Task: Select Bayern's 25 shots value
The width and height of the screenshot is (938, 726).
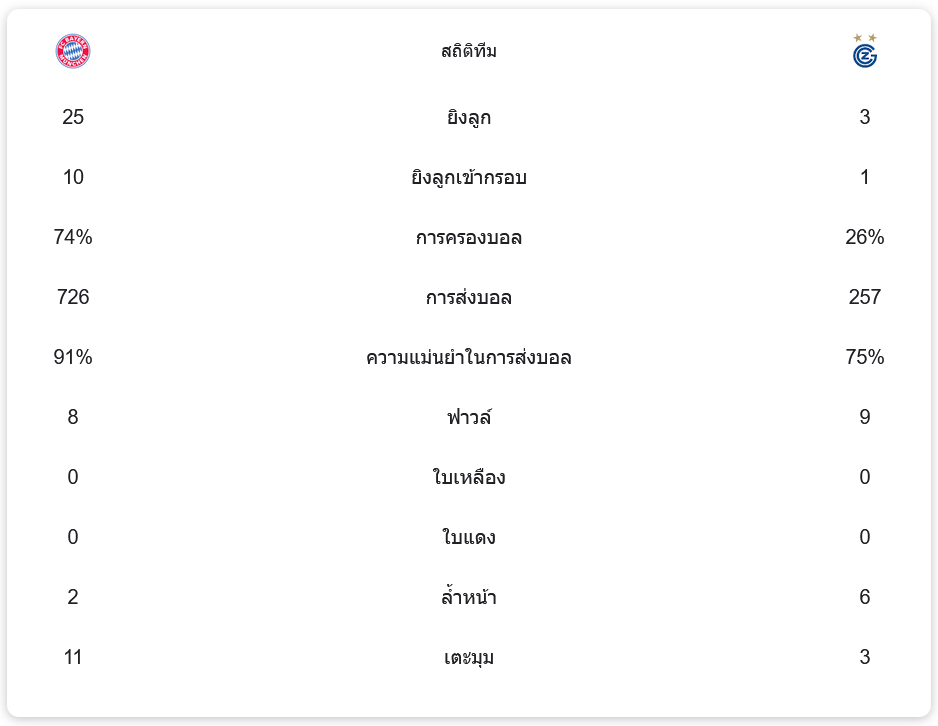Action: click(x=73, y=117)
